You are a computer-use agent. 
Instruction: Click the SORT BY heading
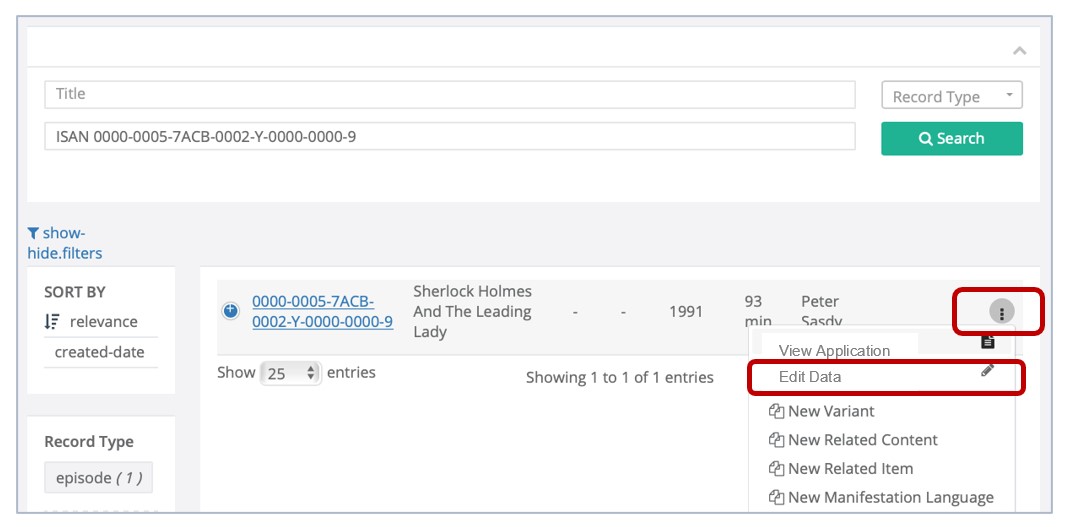click(75, 292)
